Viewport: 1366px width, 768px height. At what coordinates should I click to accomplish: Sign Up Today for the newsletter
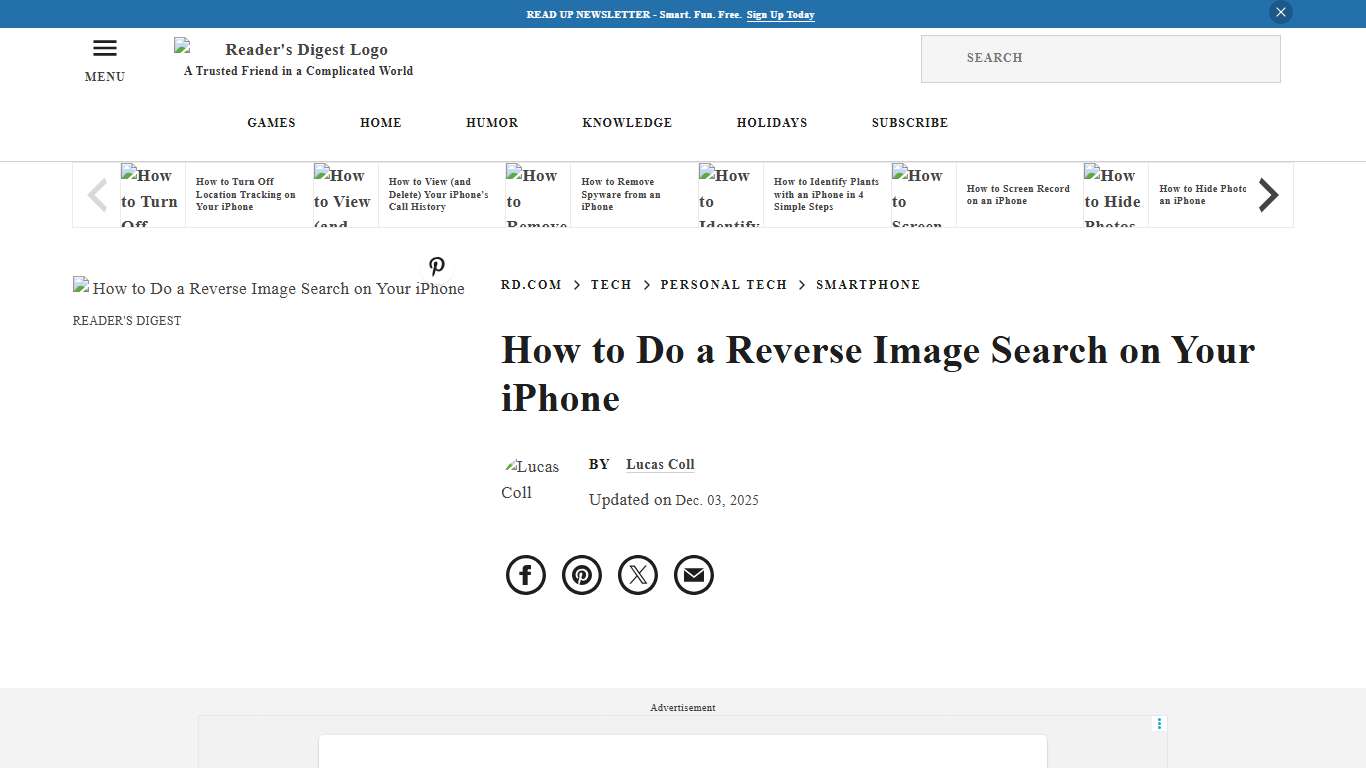point(780,15)
